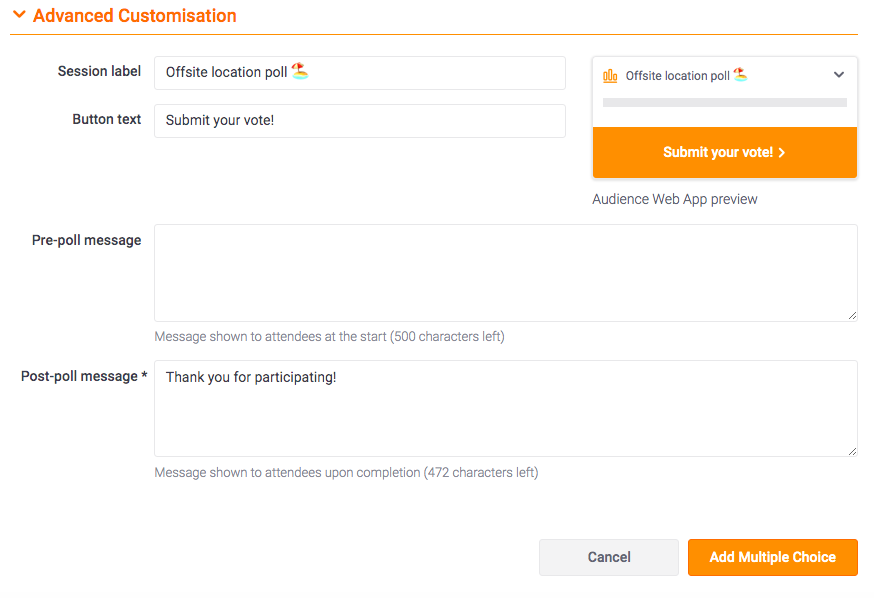Screen dimensions: 874x598
Task: Click the bar chart poll icon in preview
Action: point(610,76)
